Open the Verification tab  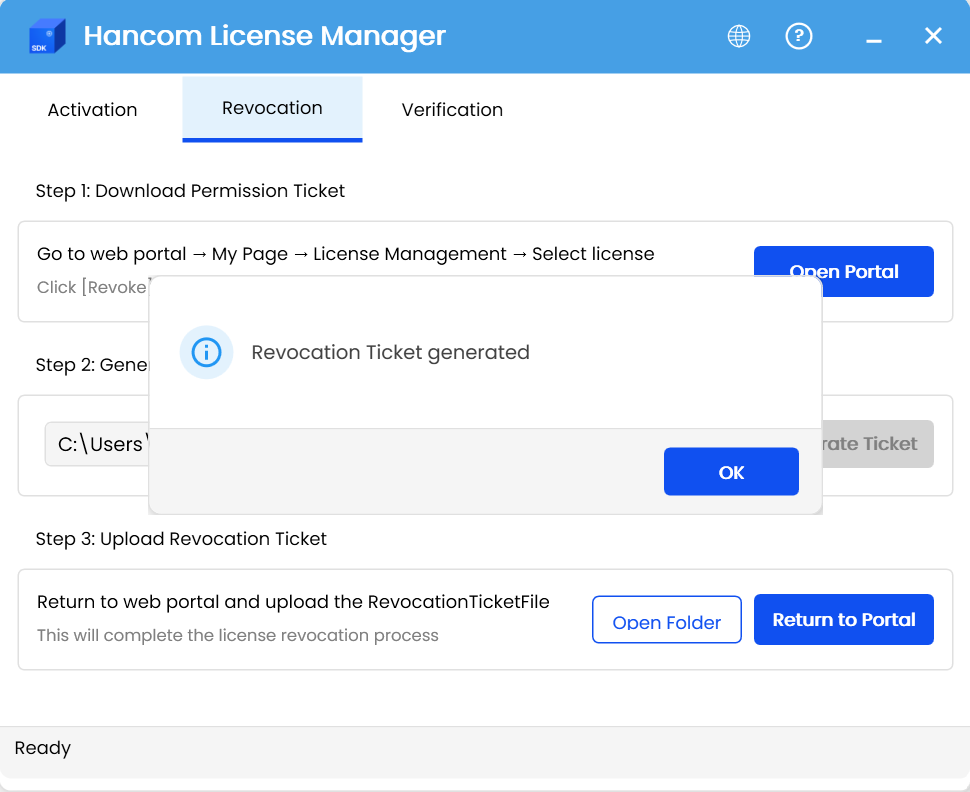[452, 110]
